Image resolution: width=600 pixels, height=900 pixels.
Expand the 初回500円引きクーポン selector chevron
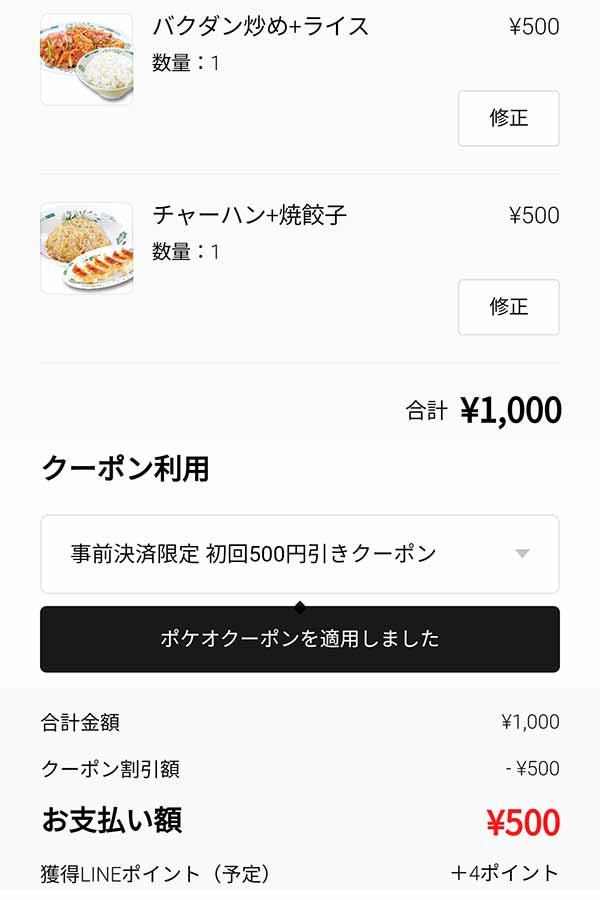(521, 554)
